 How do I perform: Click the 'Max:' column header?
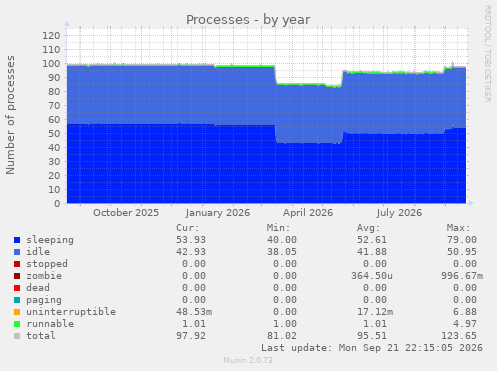tap(458, 228)
